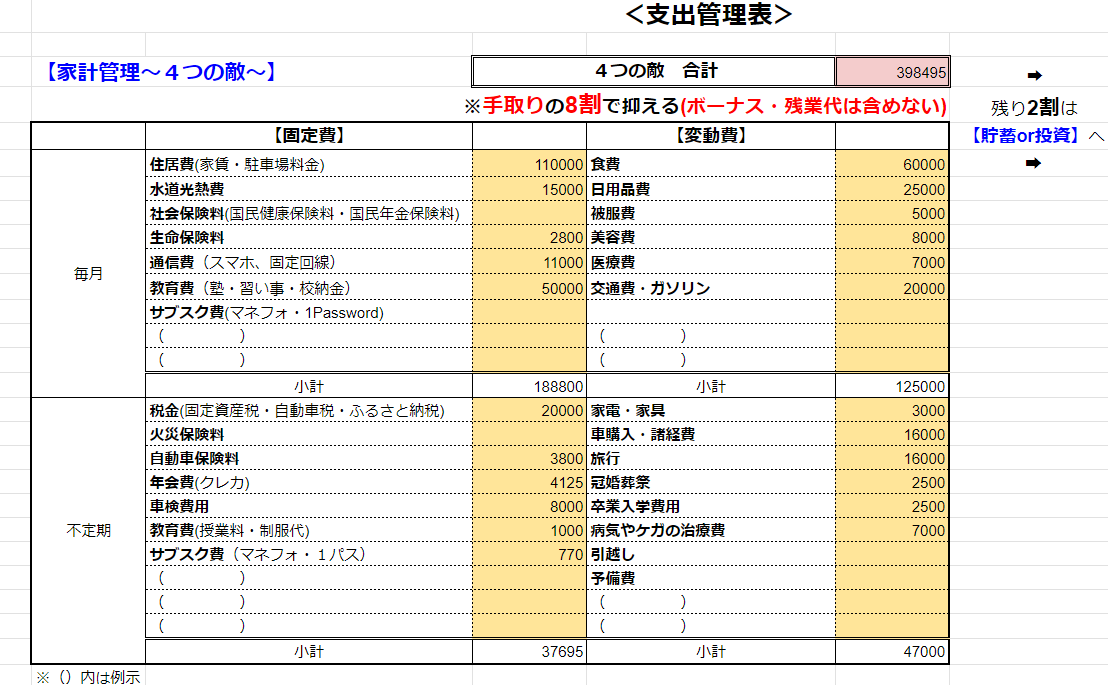
Task: Click the 食費 amount cell showing 60000
Action: tap(892, 164)
